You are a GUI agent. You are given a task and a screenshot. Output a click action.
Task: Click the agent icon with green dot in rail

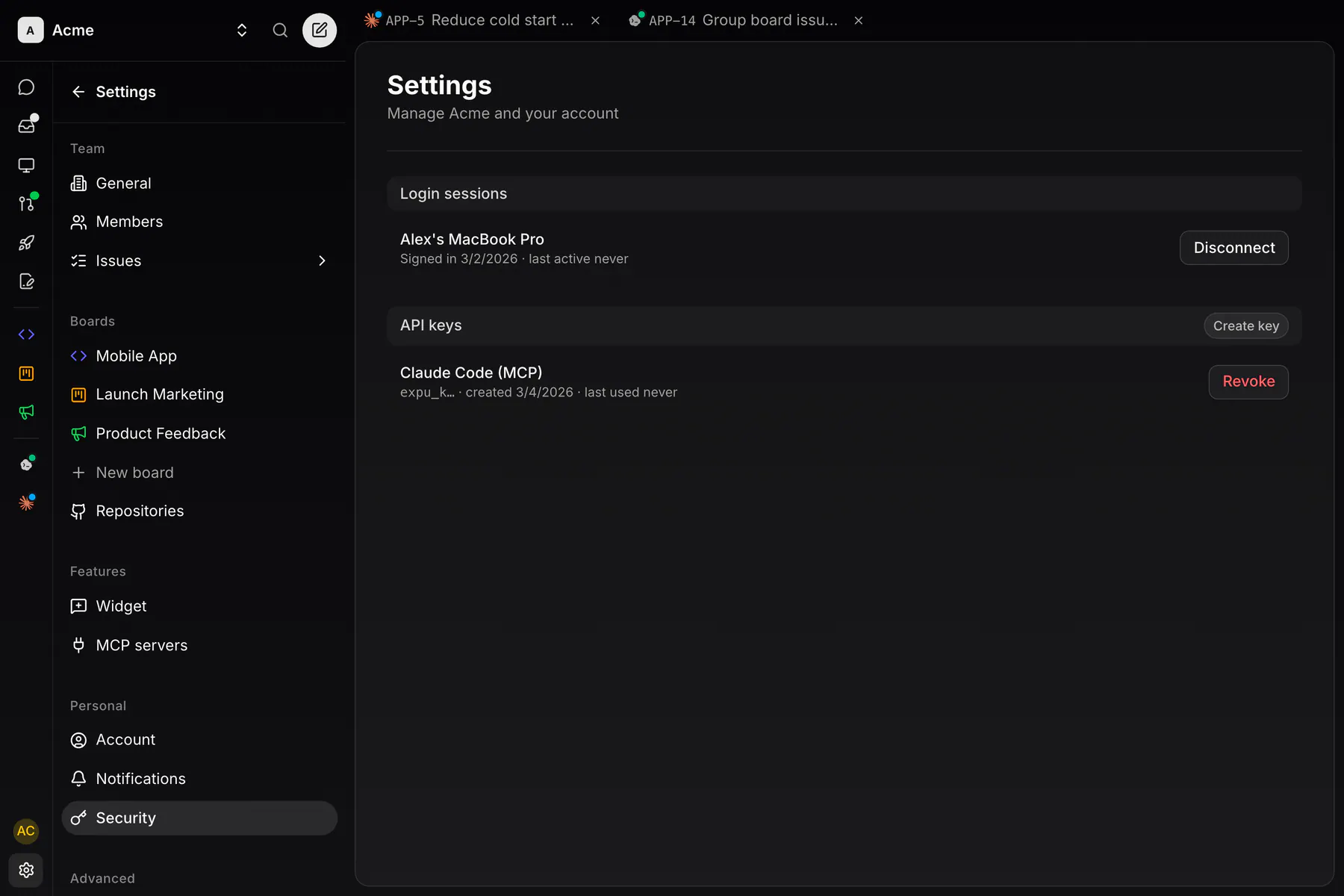click(x=26, y=464)
